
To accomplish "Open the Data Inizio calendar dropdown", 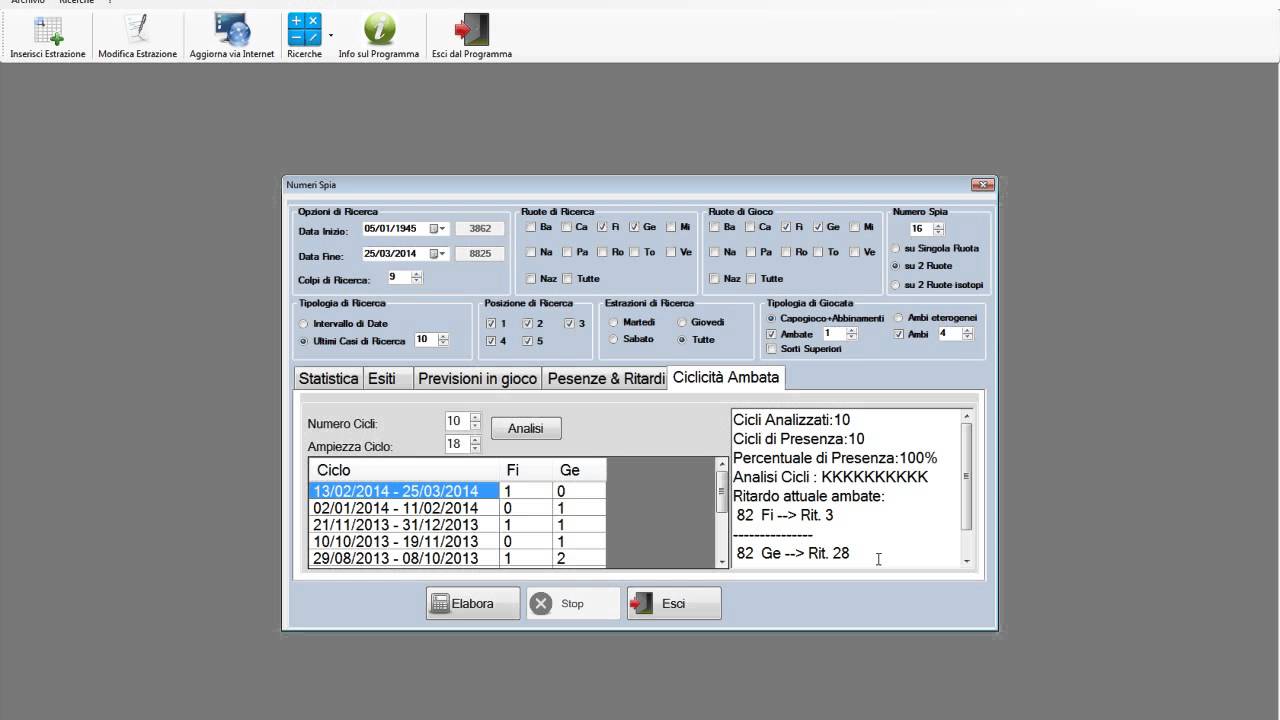I will [438, 228].
